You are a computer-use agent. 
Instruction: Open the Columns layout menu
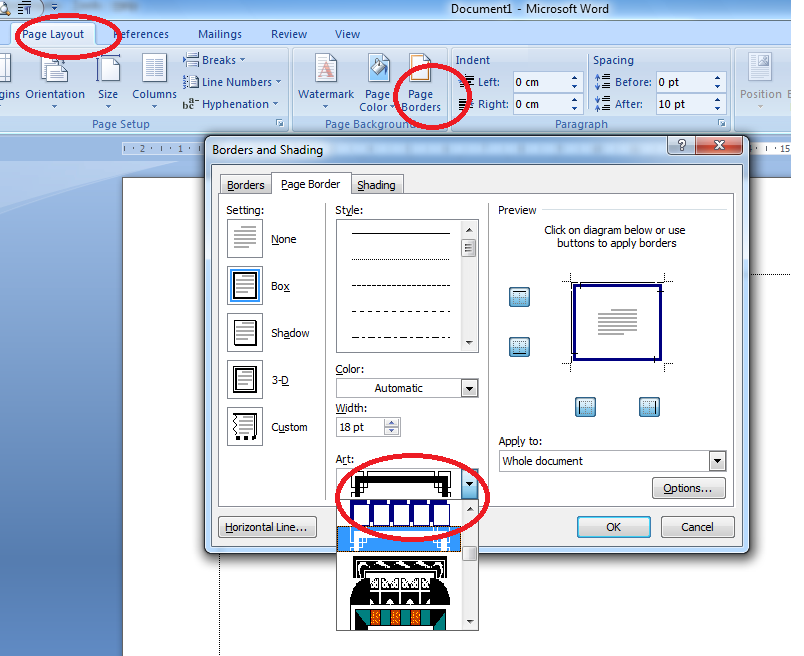[154, 81]
